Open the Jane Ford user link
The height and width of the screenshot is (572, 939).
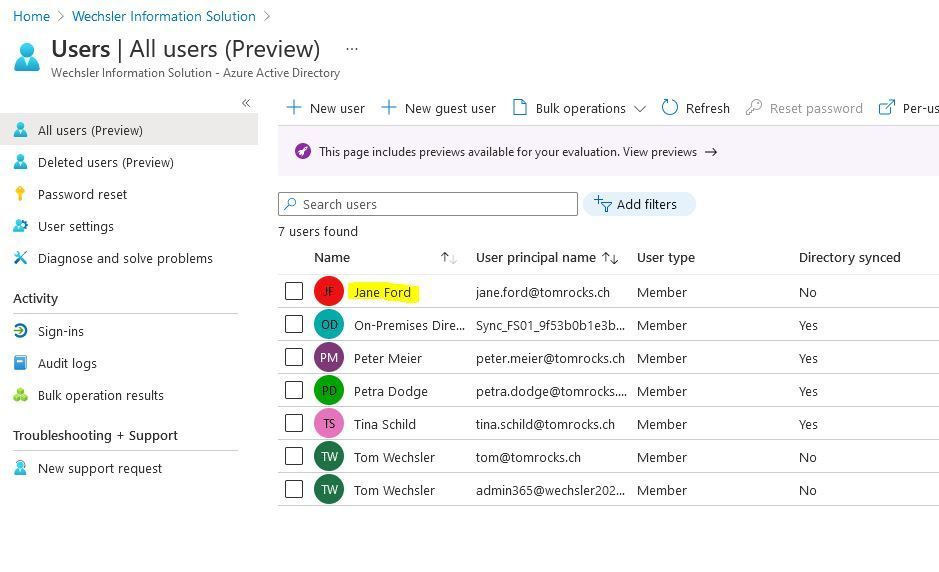[382, 292]
